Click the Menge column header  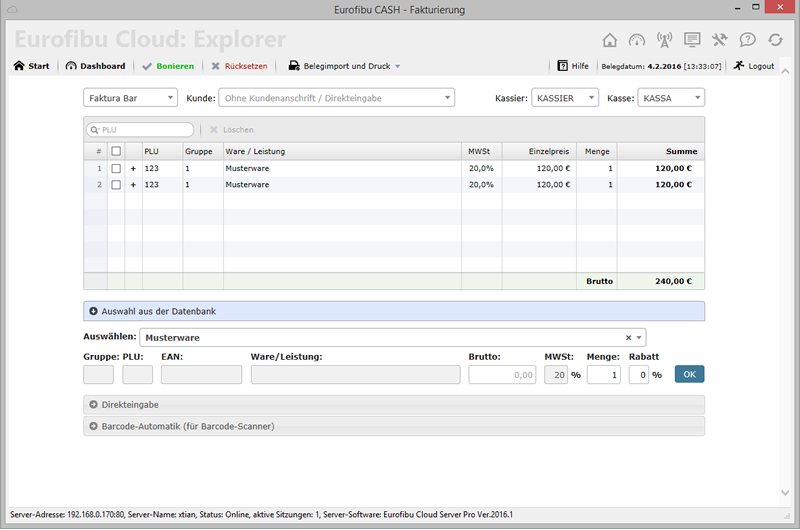coord(597,152)
